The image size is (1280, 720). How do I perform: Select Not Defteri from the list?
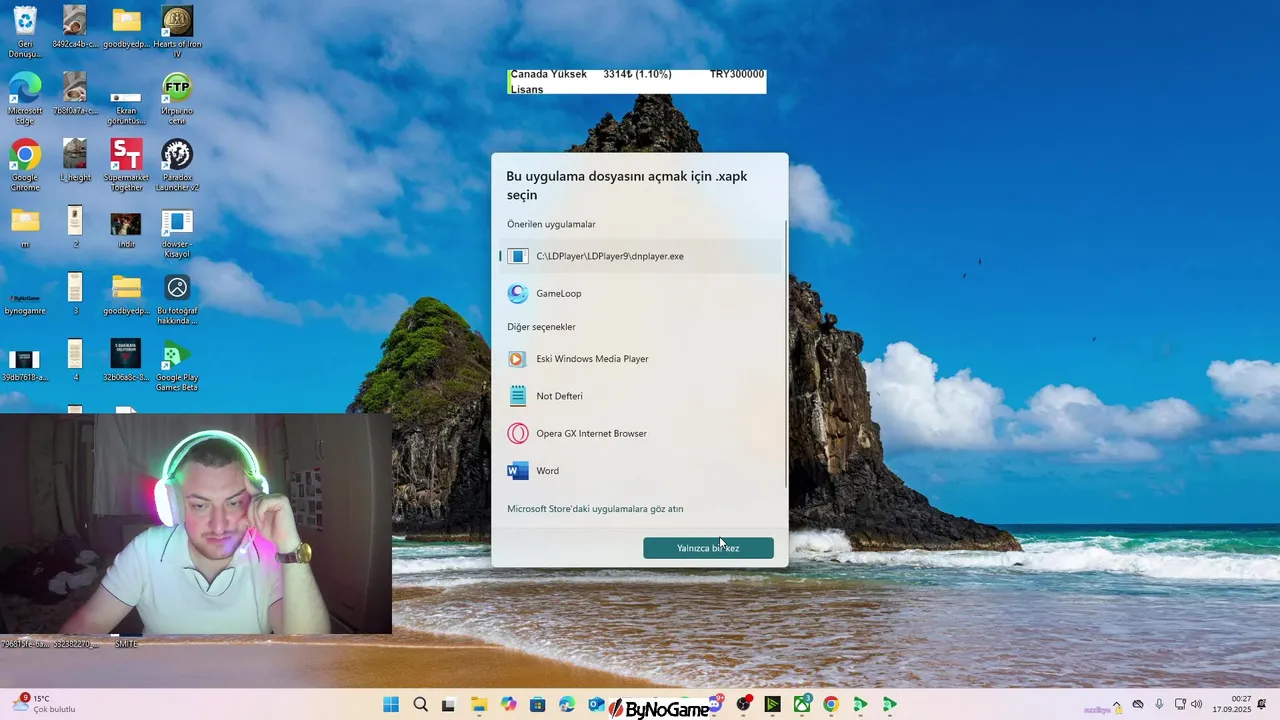pyautogui.click(x=640, y=396)
